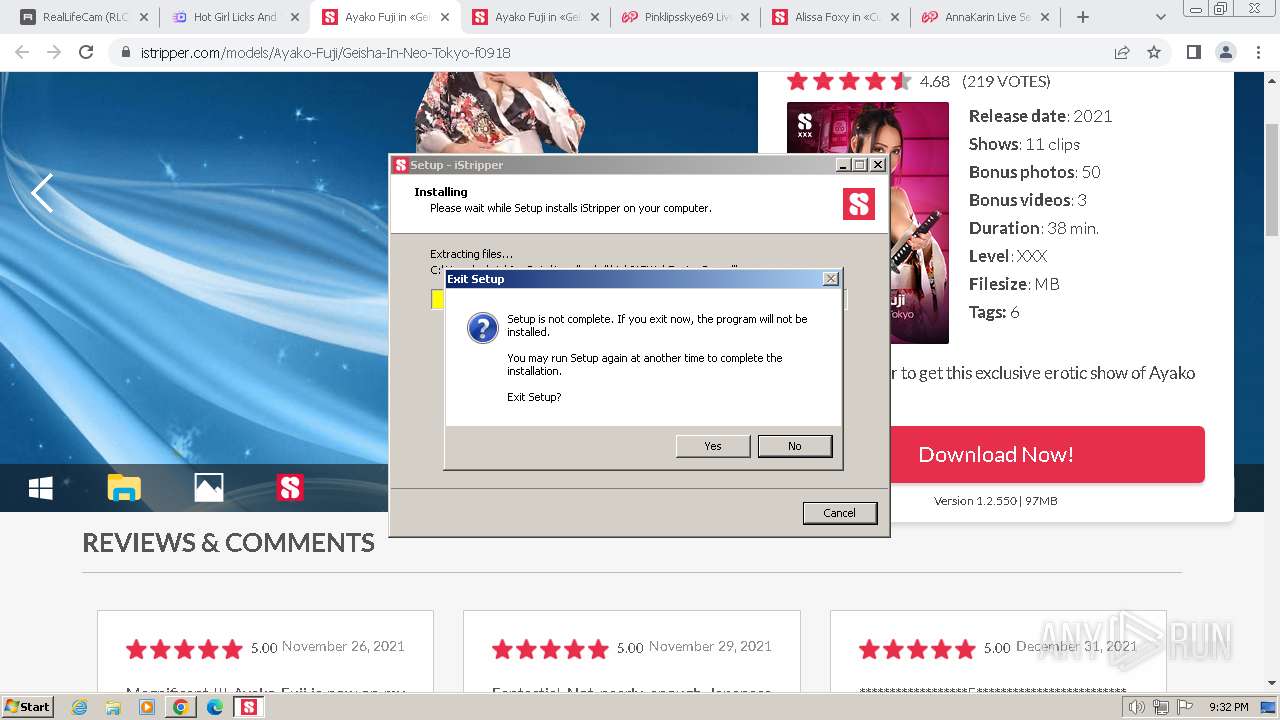This screenshot has height=720, width=1280.
Task: Click Cancel in the iStripper Setup window
Action: 840,513
